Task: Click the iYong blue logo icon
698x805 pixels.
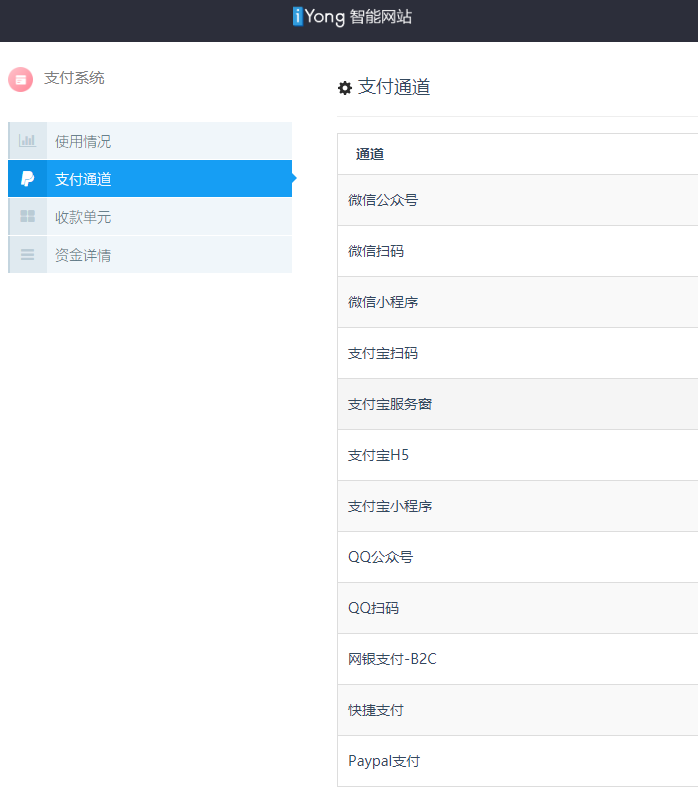Action: pyautogui.click(x=298, y=16)
